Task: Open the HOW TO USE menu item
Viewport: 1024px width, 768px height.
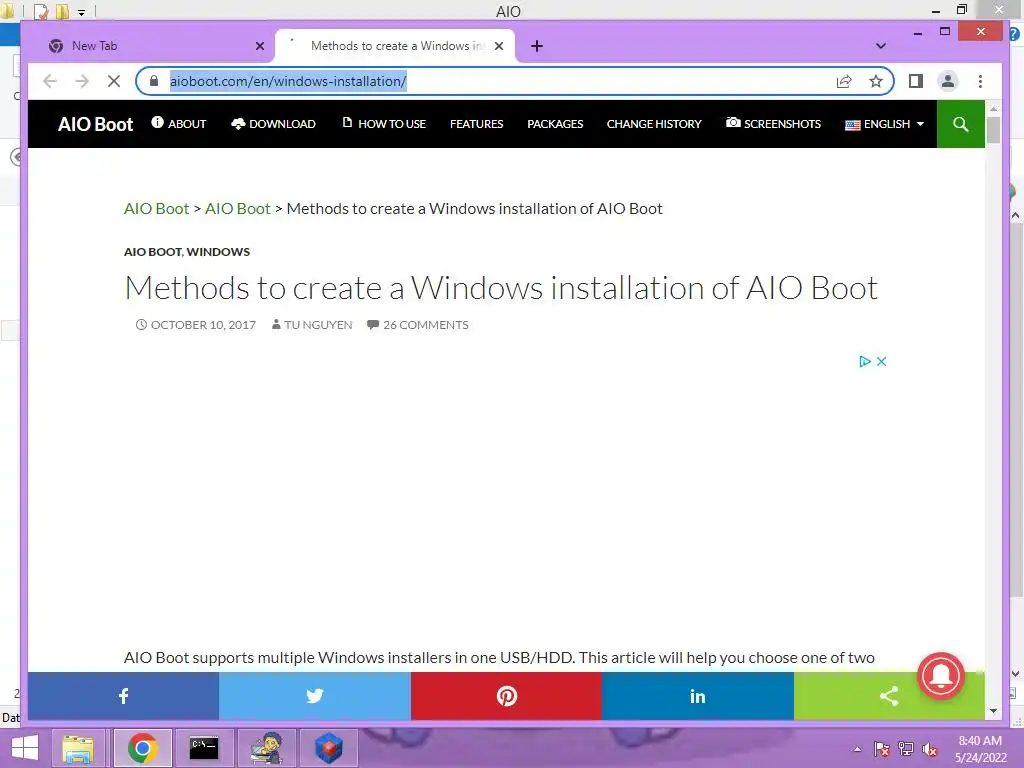Action: click(384, 123)
